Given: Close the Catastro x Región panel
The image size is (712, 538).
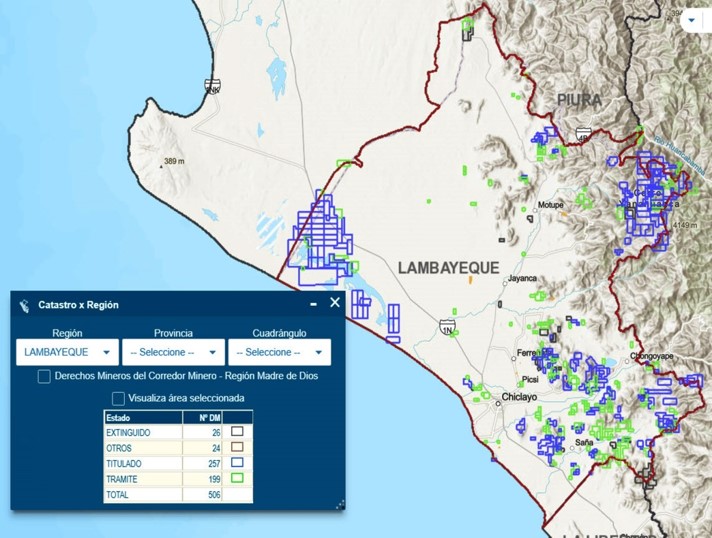Looking at the screenshot, I should point(335,302).
